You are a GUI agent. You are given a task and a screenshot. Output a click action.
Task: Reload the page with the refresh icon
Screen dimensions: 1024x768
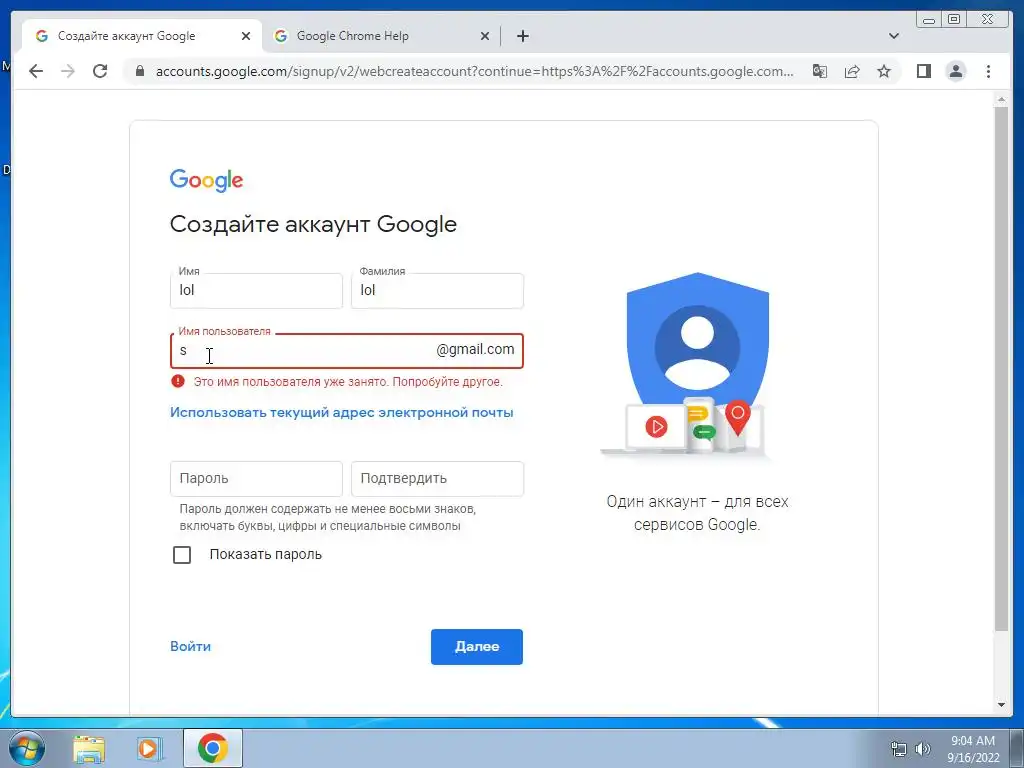pyautogui.click(x=100, y=71)
